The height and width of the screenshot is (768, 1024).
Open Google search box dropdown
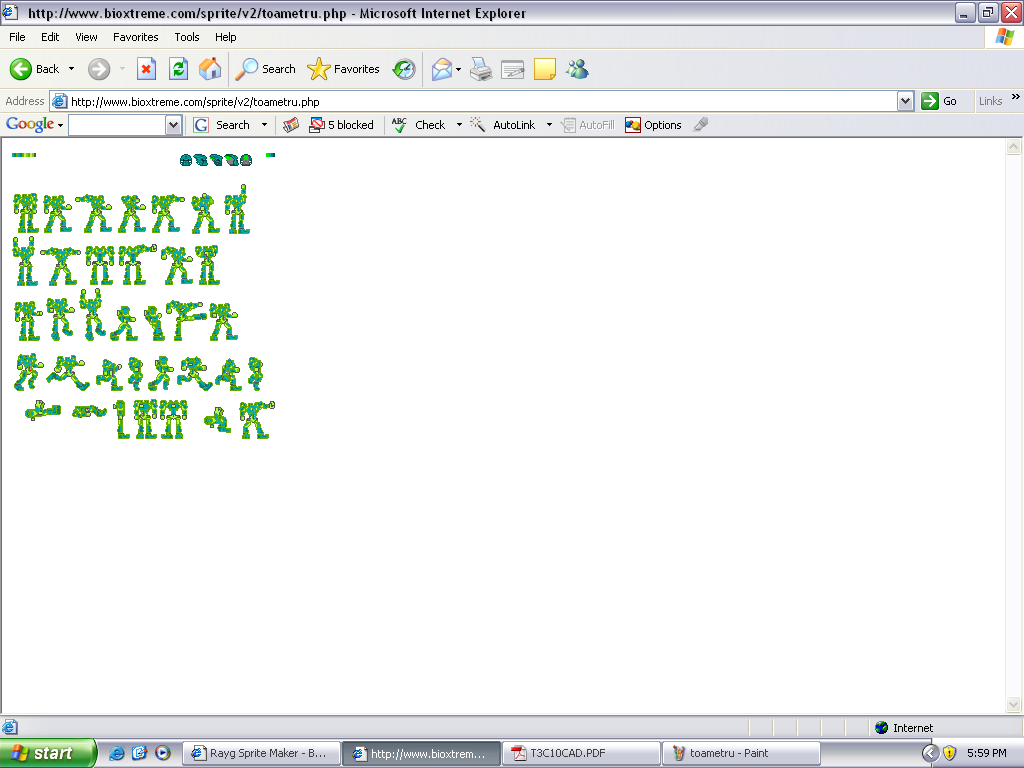[173, 125]
